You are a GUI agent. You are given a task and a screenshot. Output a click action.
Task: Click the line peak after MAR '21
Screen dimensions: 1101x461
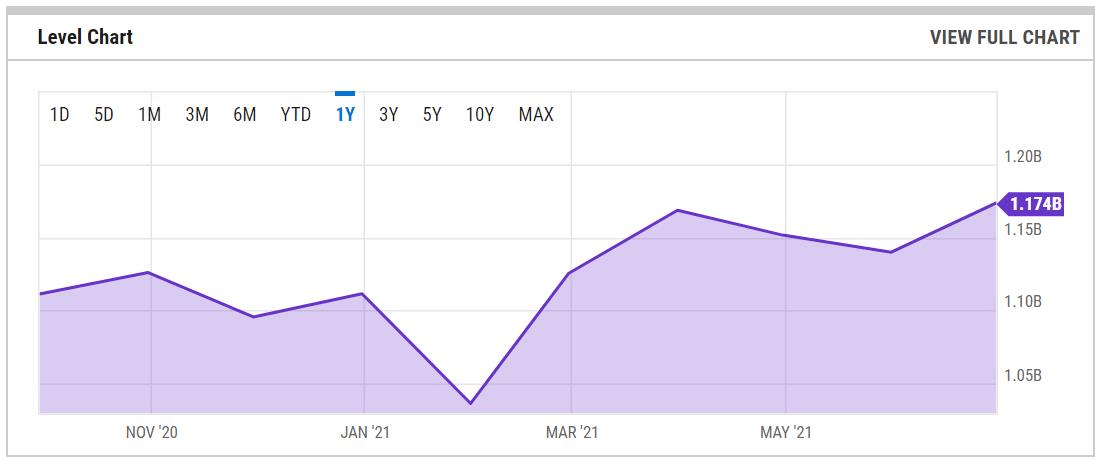coord(678,210)
